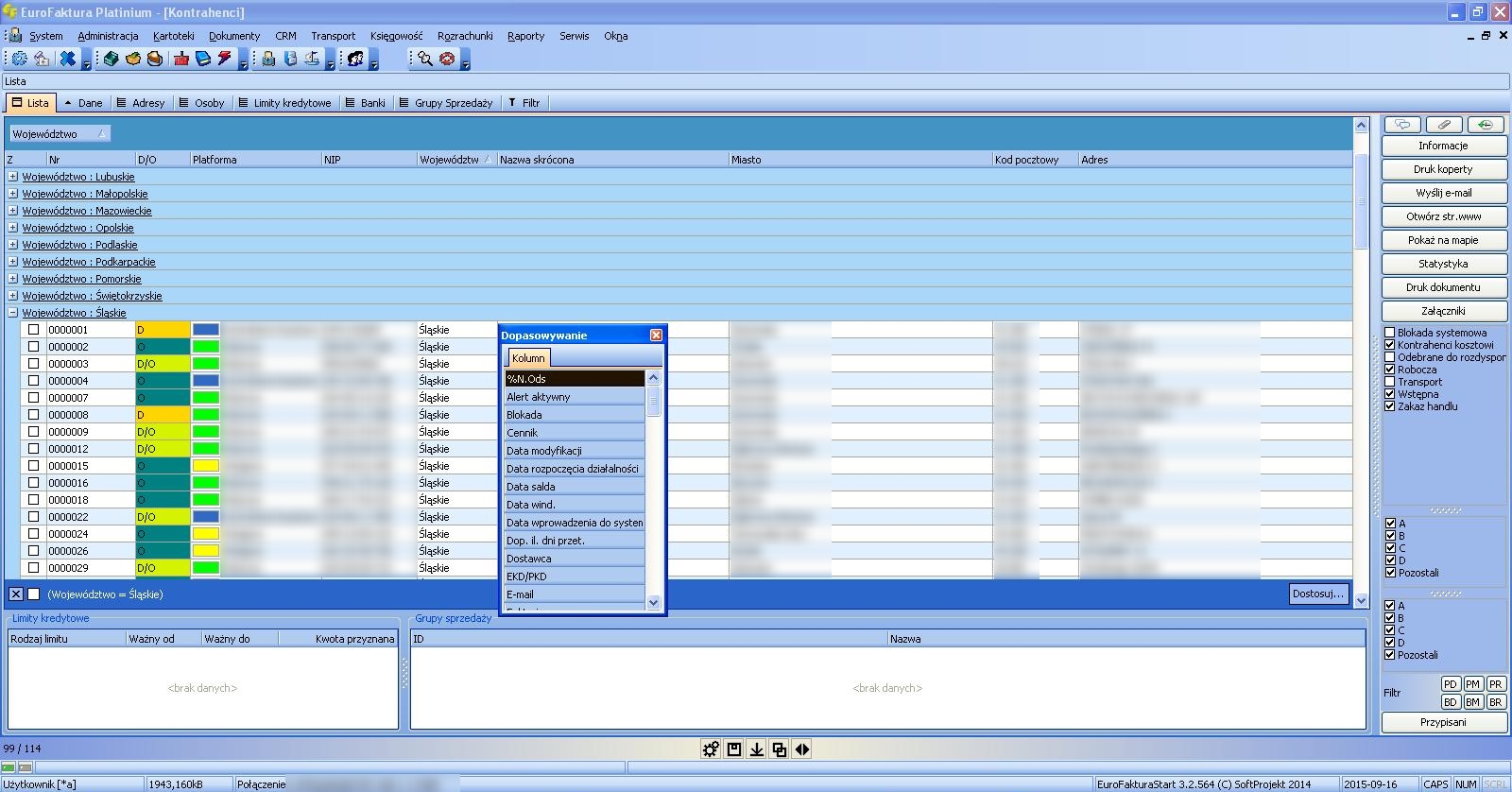Click the Dostosuj... filter button
The width and height of the screenshot is (1512, 792).
1317,594
